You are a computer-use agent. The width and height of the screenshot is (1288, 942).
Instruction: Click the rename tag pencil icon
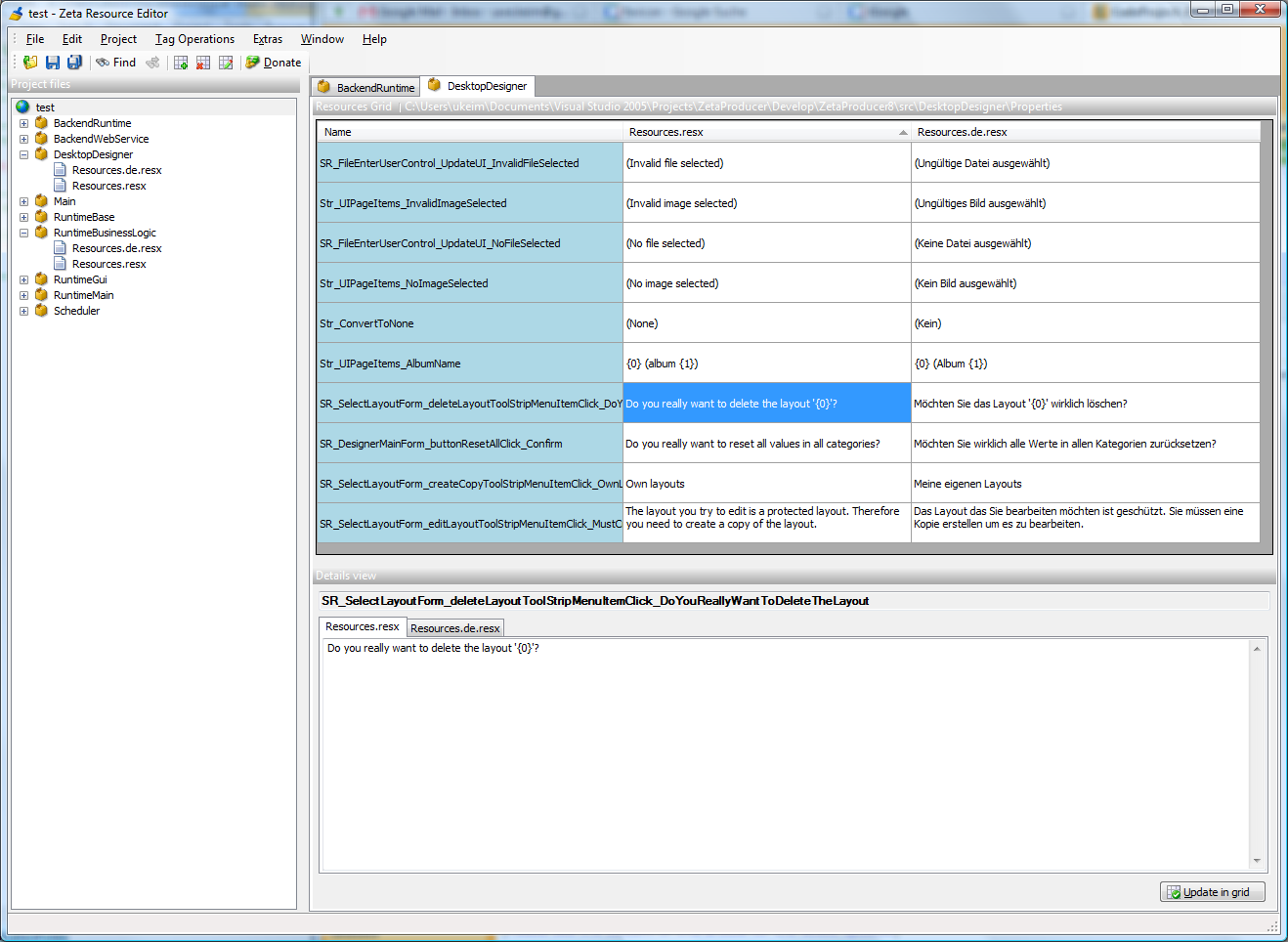tap(226, 63)
